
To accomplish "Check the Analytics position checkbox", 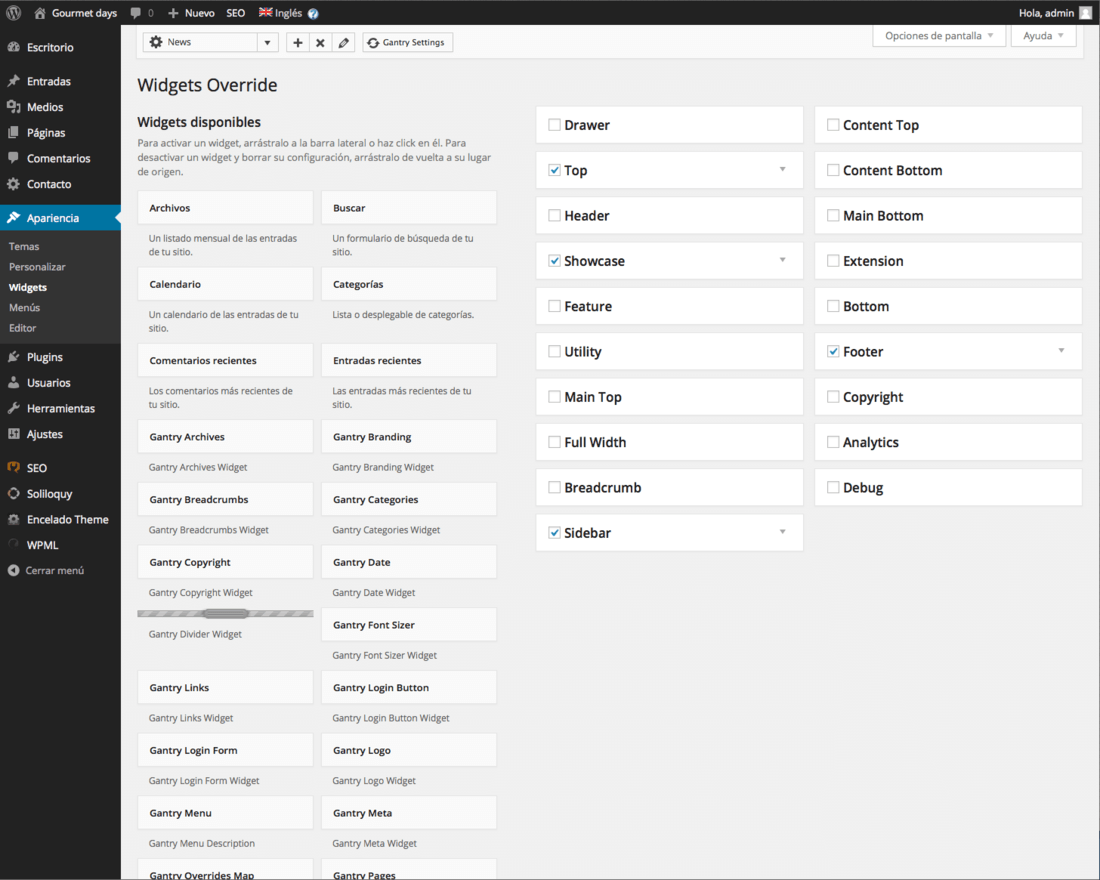I will click(x=833, y=441).
